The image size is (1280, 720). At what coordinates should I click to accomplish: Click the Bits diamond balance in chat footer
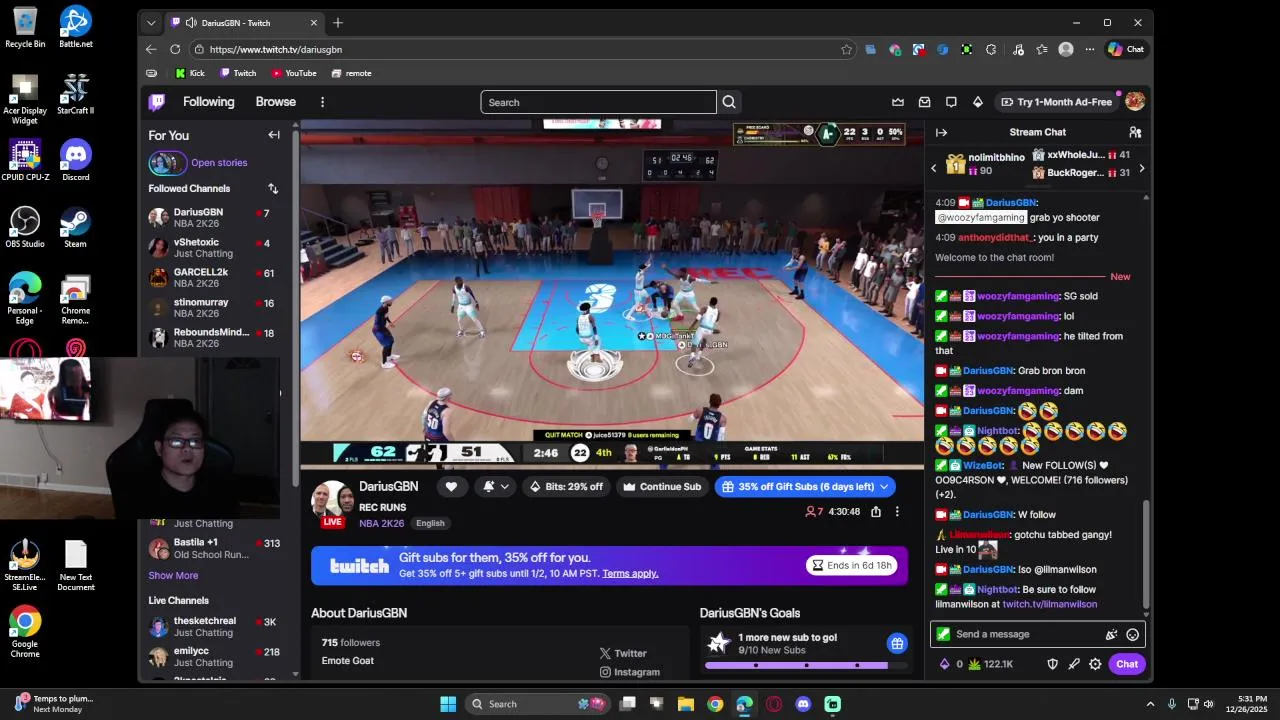click(950, 664)
